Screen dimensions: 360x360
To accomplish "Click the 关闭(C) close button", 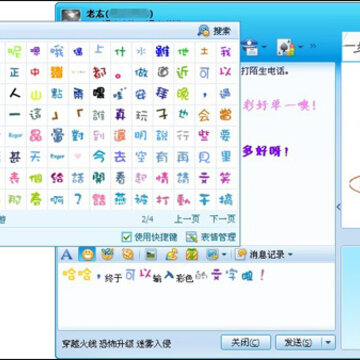I will pyautogui.click(x=246, y=342).
